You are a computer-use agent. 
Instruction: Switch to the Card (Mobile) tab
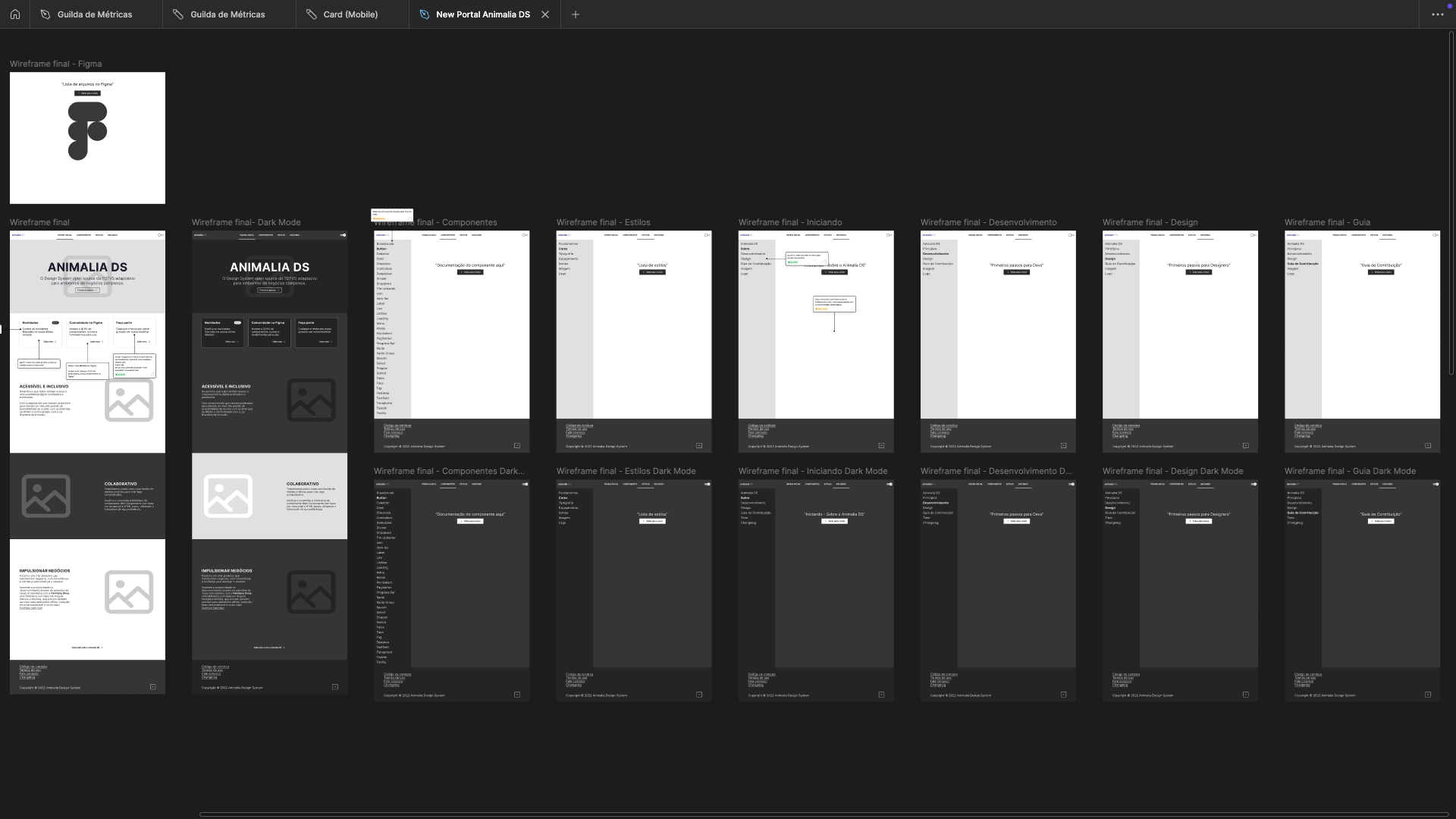352,14
